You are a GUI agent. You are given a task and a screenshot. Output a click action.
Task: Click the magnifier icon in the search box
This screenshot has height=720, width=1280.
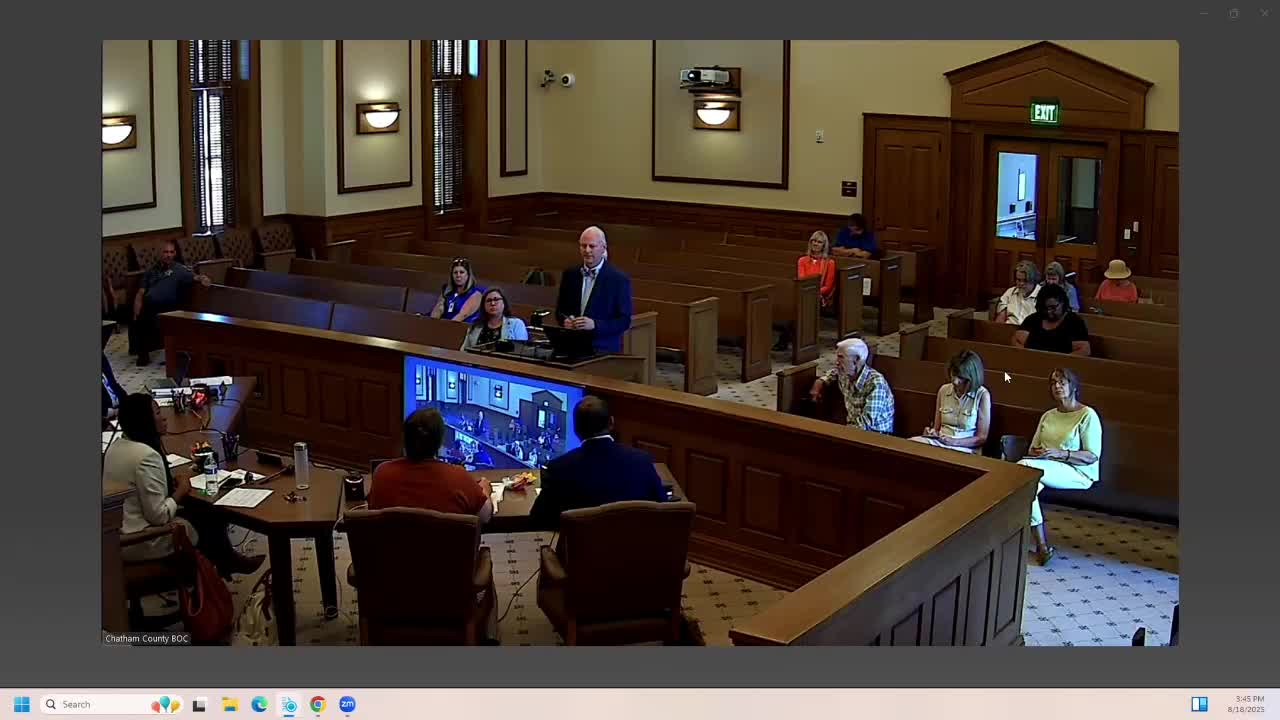(50, 704)
